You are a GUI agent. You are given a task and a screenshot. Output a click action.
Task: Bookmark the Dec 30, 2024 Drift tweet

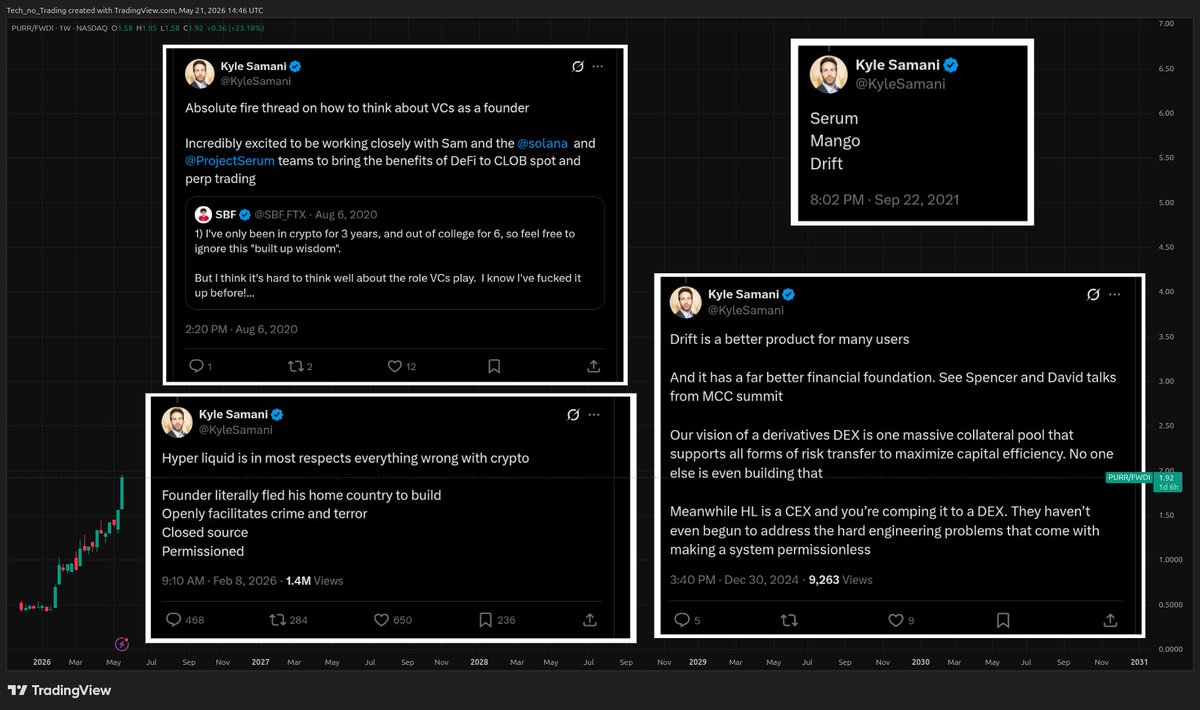[1001, 620]
